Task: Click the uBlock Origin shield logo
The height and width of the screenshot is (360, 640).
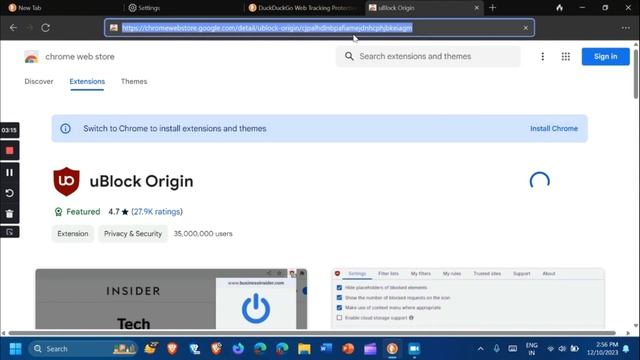Action: pyautogui.click(x=66, y=181)
